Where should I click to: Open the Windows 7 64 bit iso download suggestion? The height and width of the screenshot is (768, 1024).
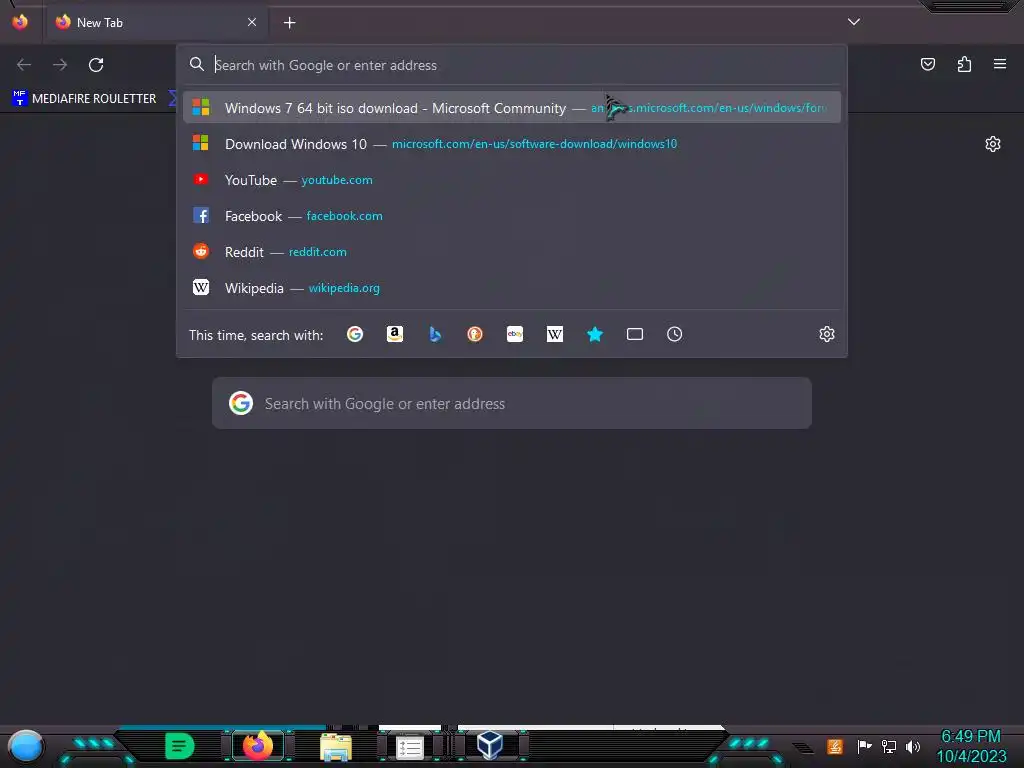click(x=512, y=108)
